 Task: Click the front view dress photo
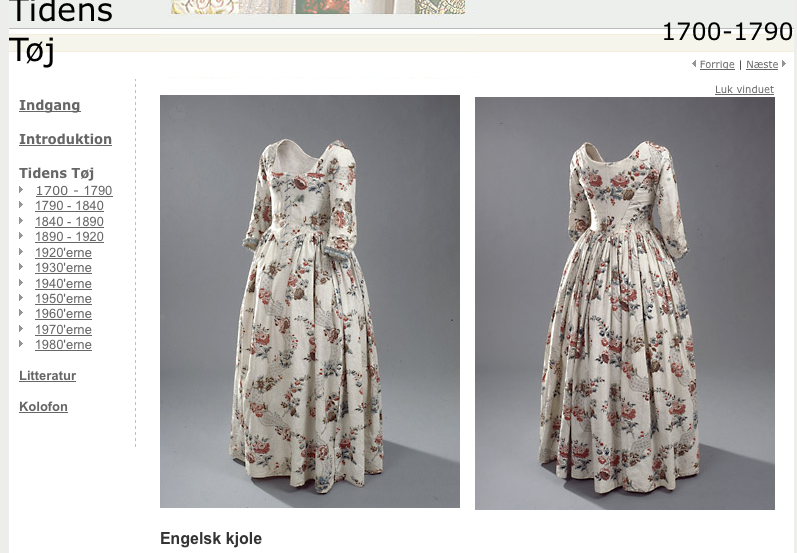click(x=310, y=301)
